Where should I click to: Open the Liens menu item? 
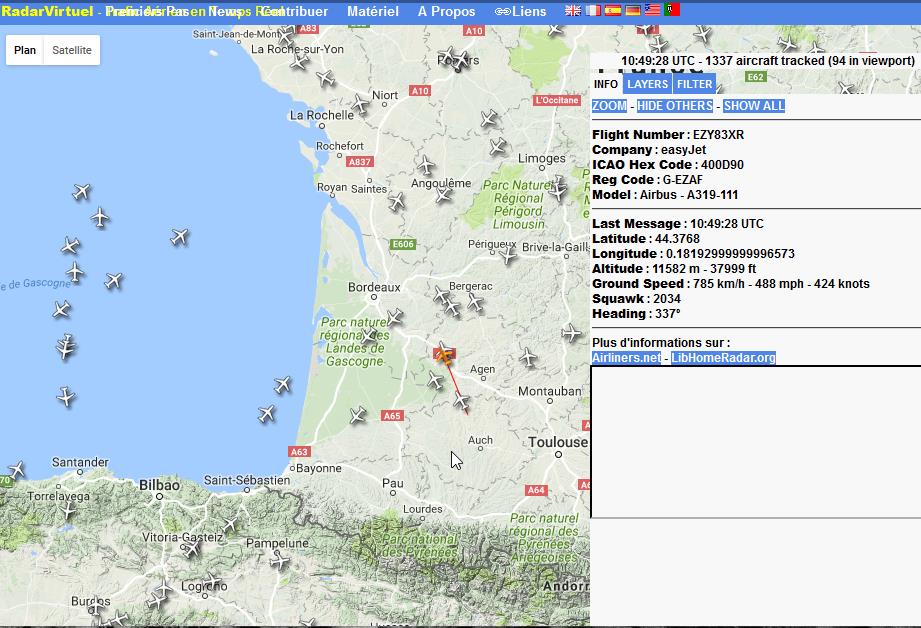[x=520, y=11]
